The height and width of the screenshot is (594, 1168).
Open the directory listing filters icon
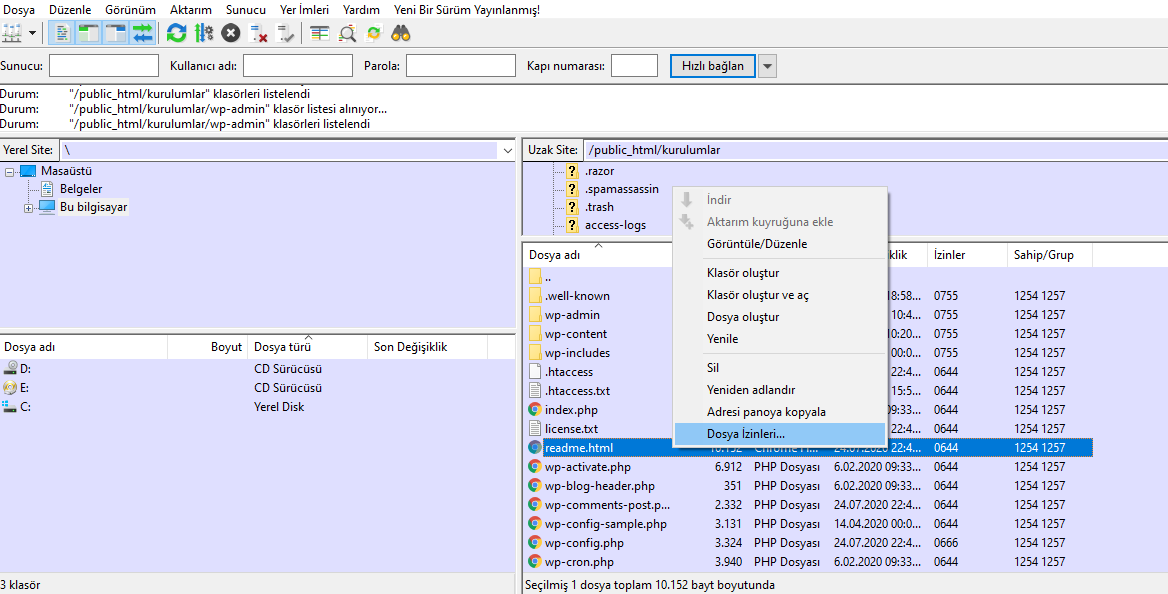[x=320, y=33]
